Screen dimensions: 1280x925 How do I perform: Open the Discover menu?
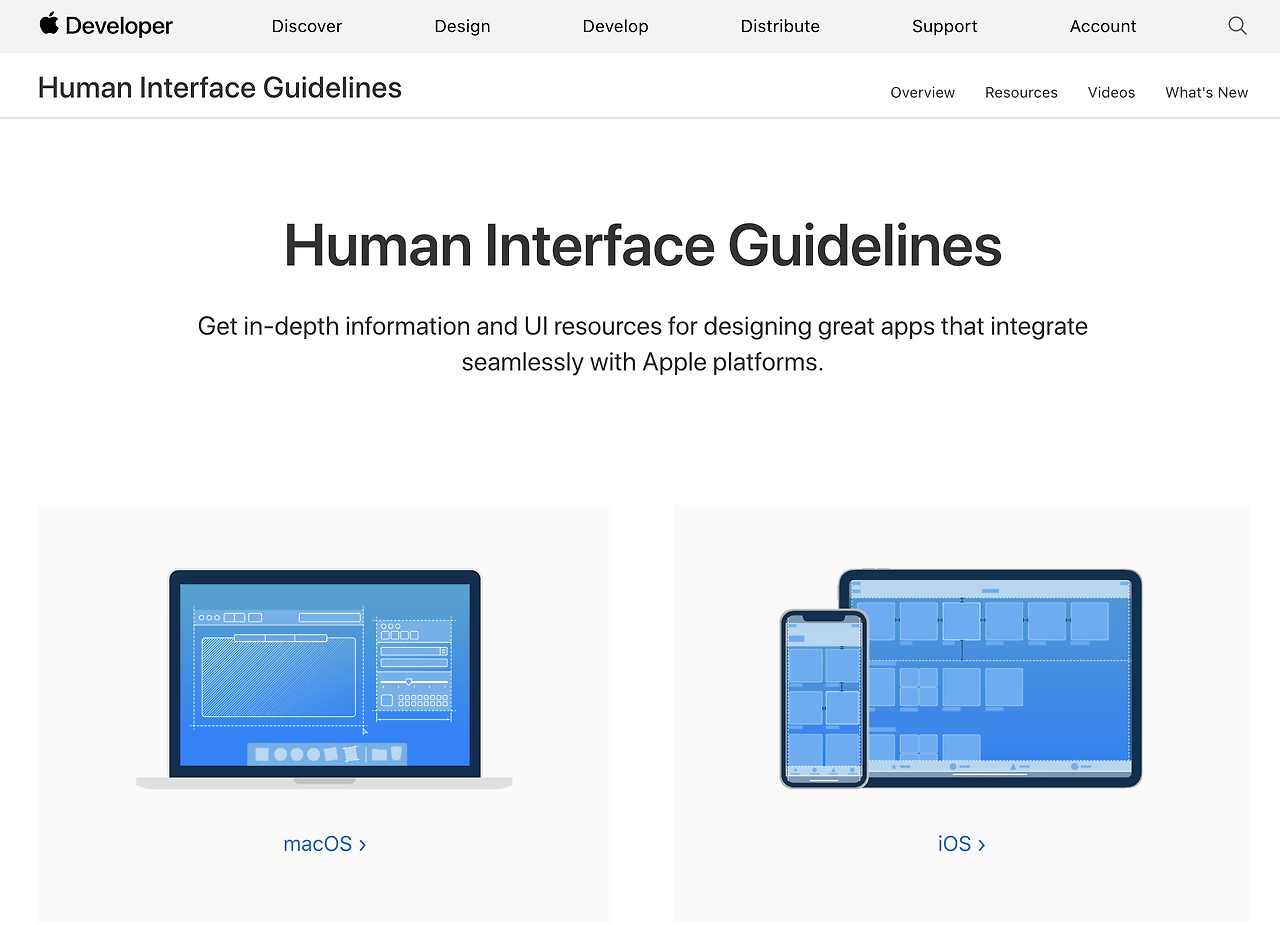(x=307, y=27)
